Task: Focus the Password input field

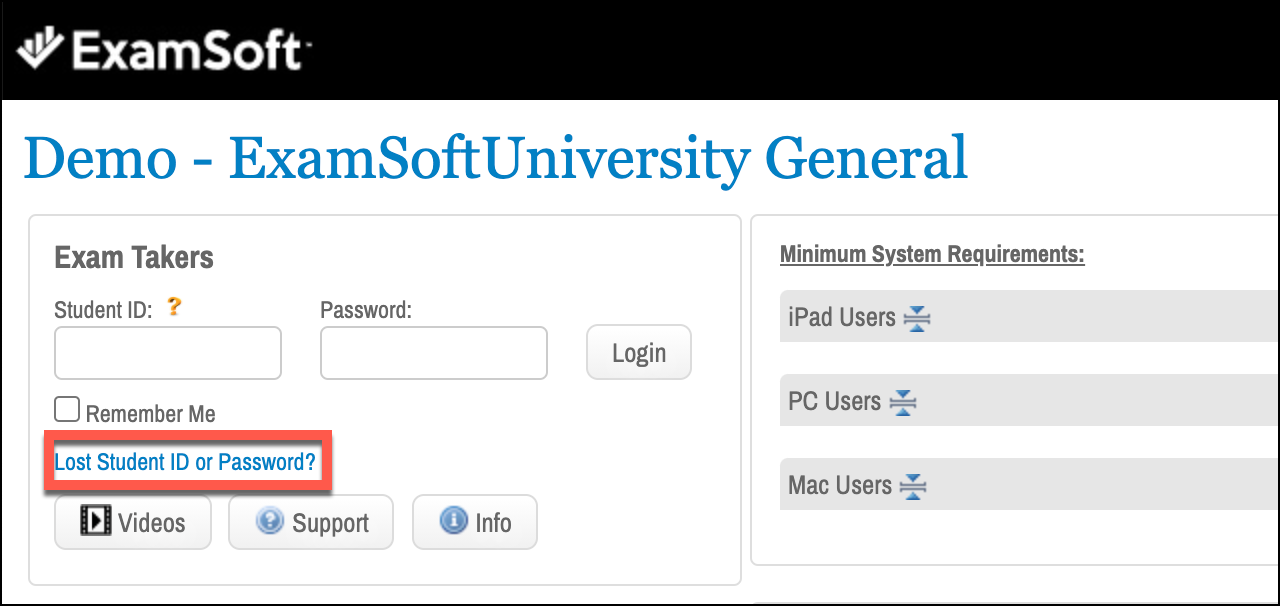Action: coord(434,353)
